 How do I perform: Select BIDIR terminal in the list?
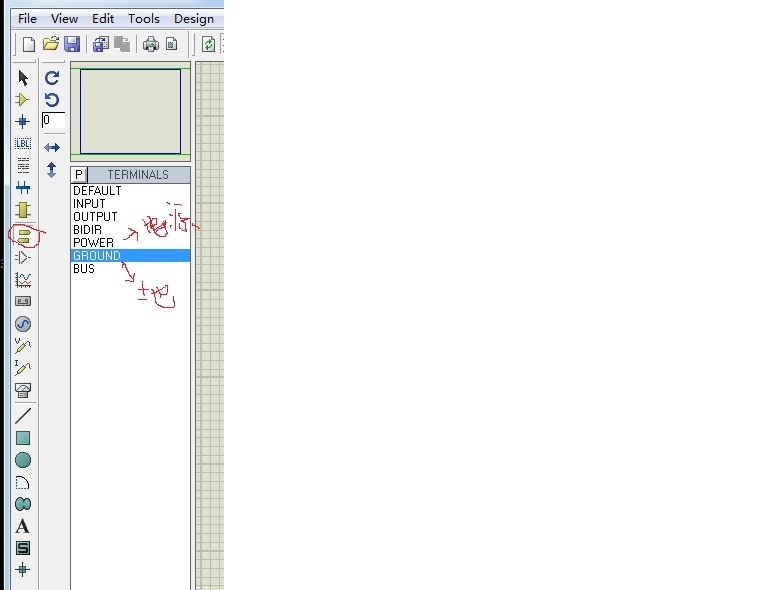click(x=130, y=230)
